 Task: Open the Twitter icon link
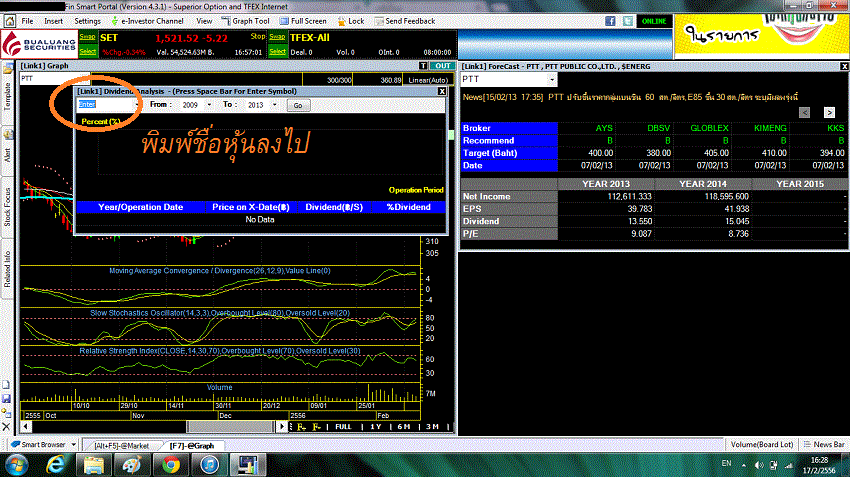(x=628, y=21)
